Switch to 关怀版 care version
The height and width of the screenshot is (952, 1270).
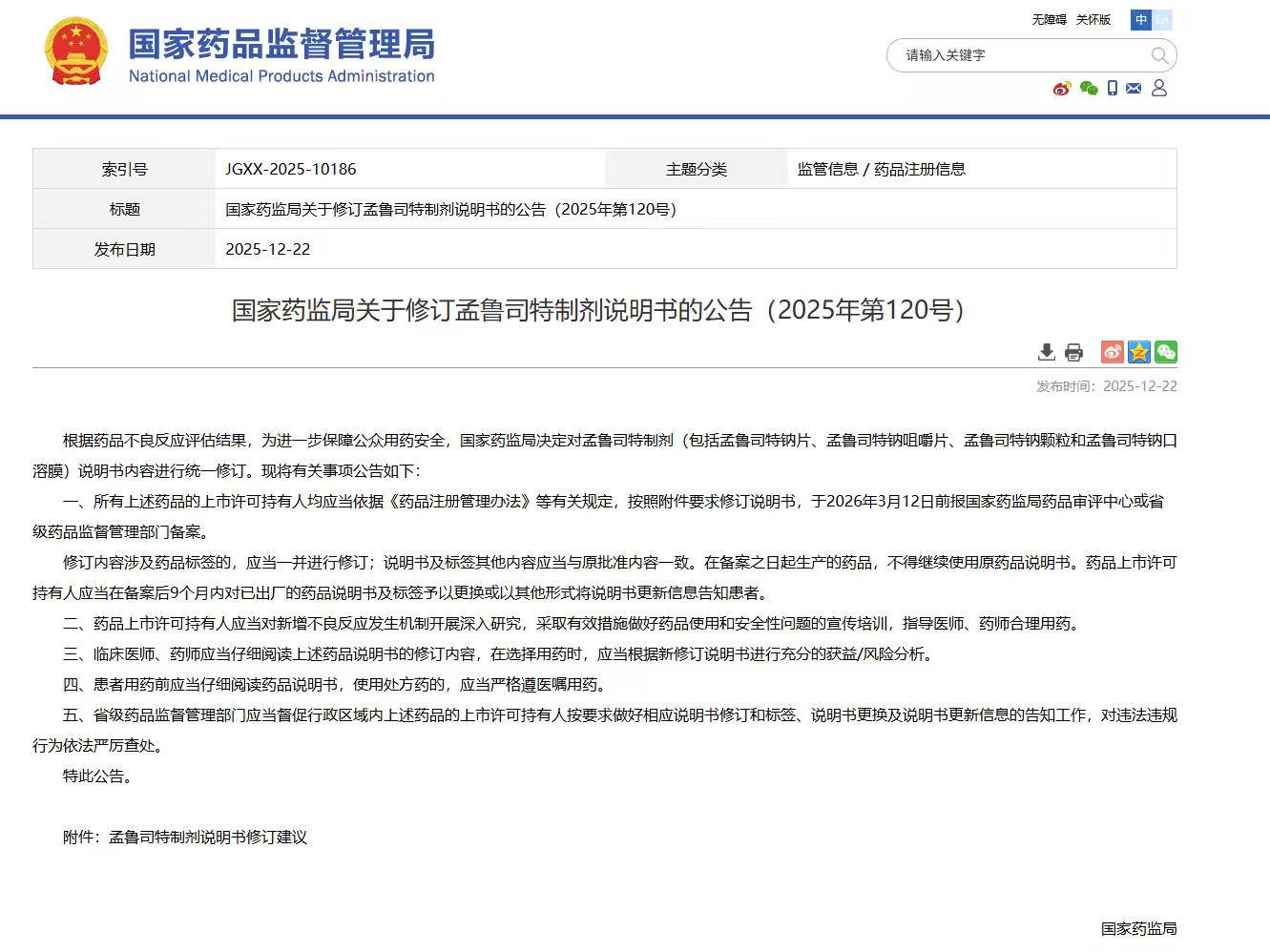[1093, 20]
